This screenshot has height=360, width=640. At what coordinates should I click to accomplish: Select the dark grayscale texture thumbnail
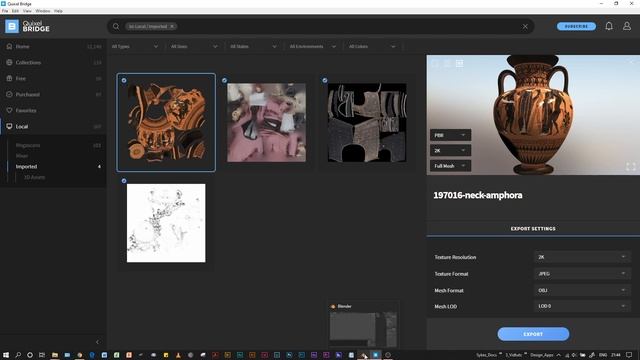(x=367, y=122)
